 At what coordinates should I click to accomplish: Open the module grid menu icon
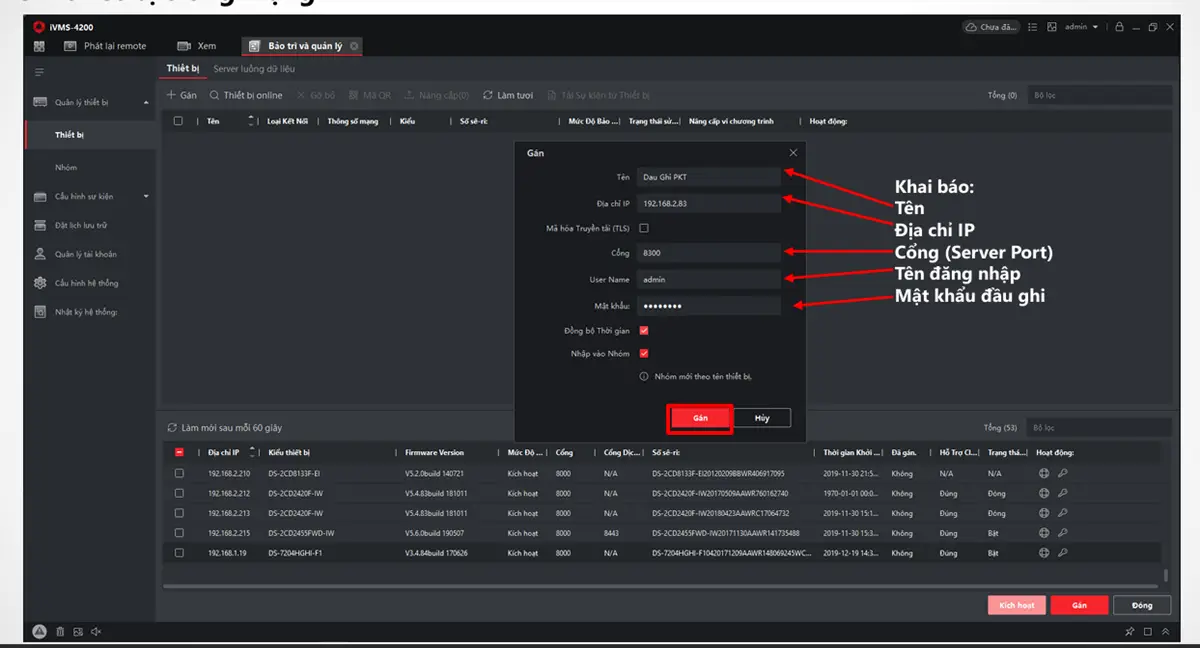39,46
